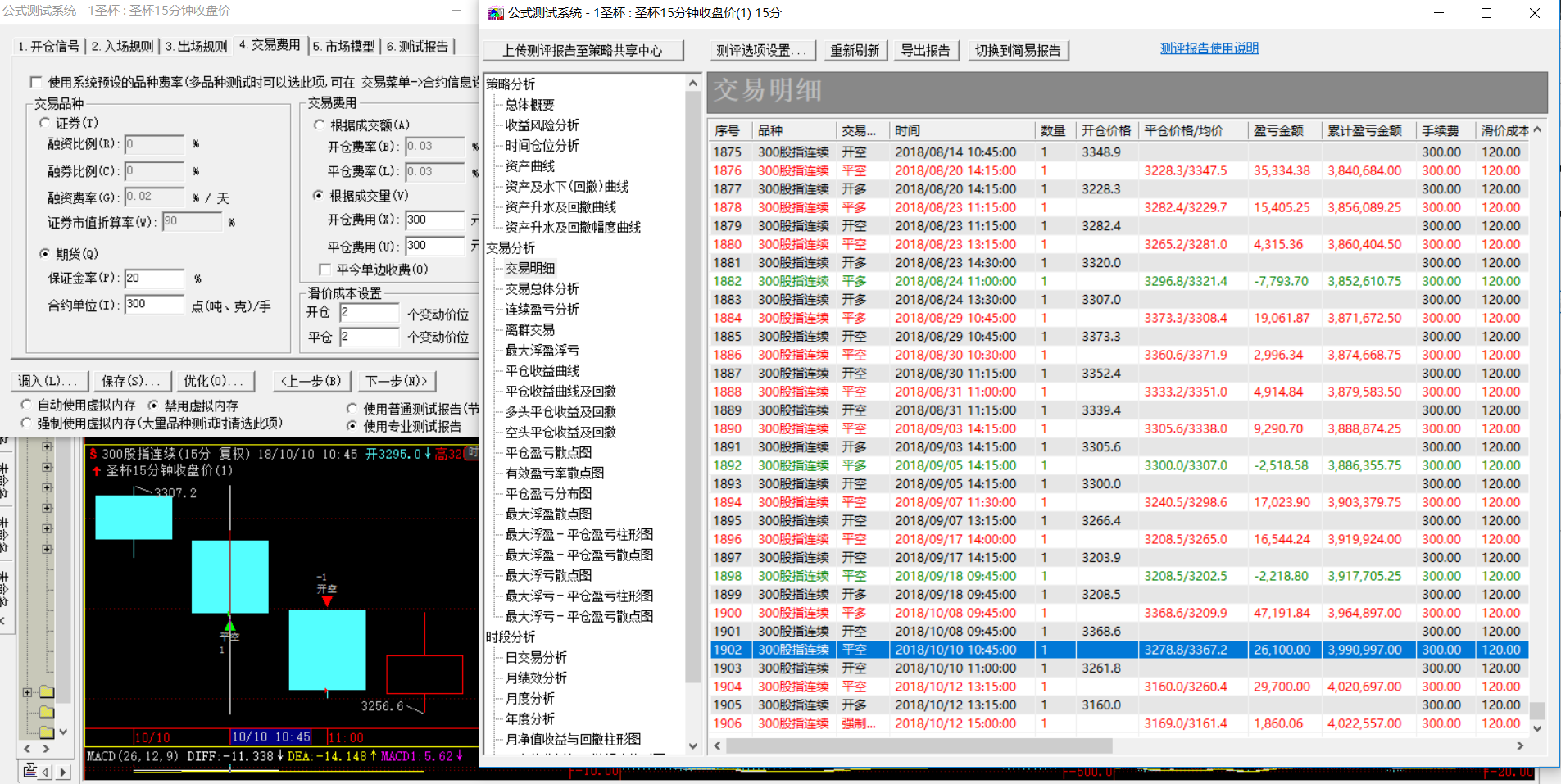
Task: Select 强制使用虚拟内存 option
Action: click(x=26, y=424)
